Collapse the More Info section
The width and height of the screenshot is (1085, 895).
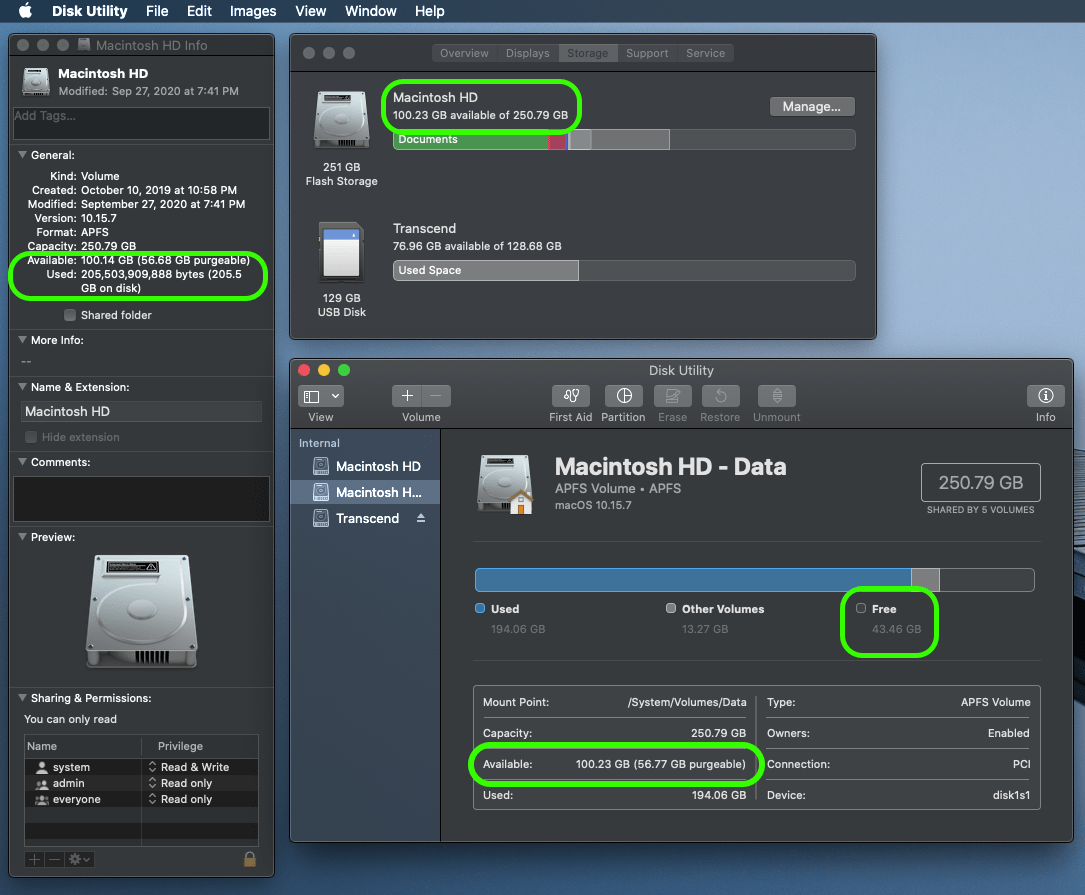coord(23,340)
